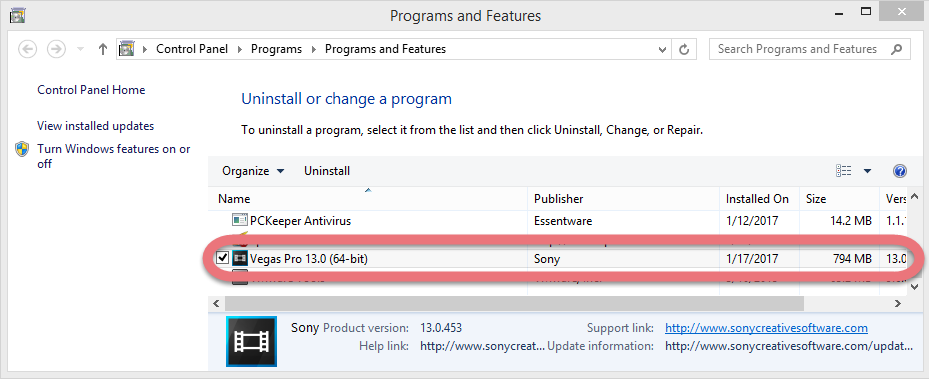Click the Sony publisher cell
929x379 pixels.
[546, 259]
